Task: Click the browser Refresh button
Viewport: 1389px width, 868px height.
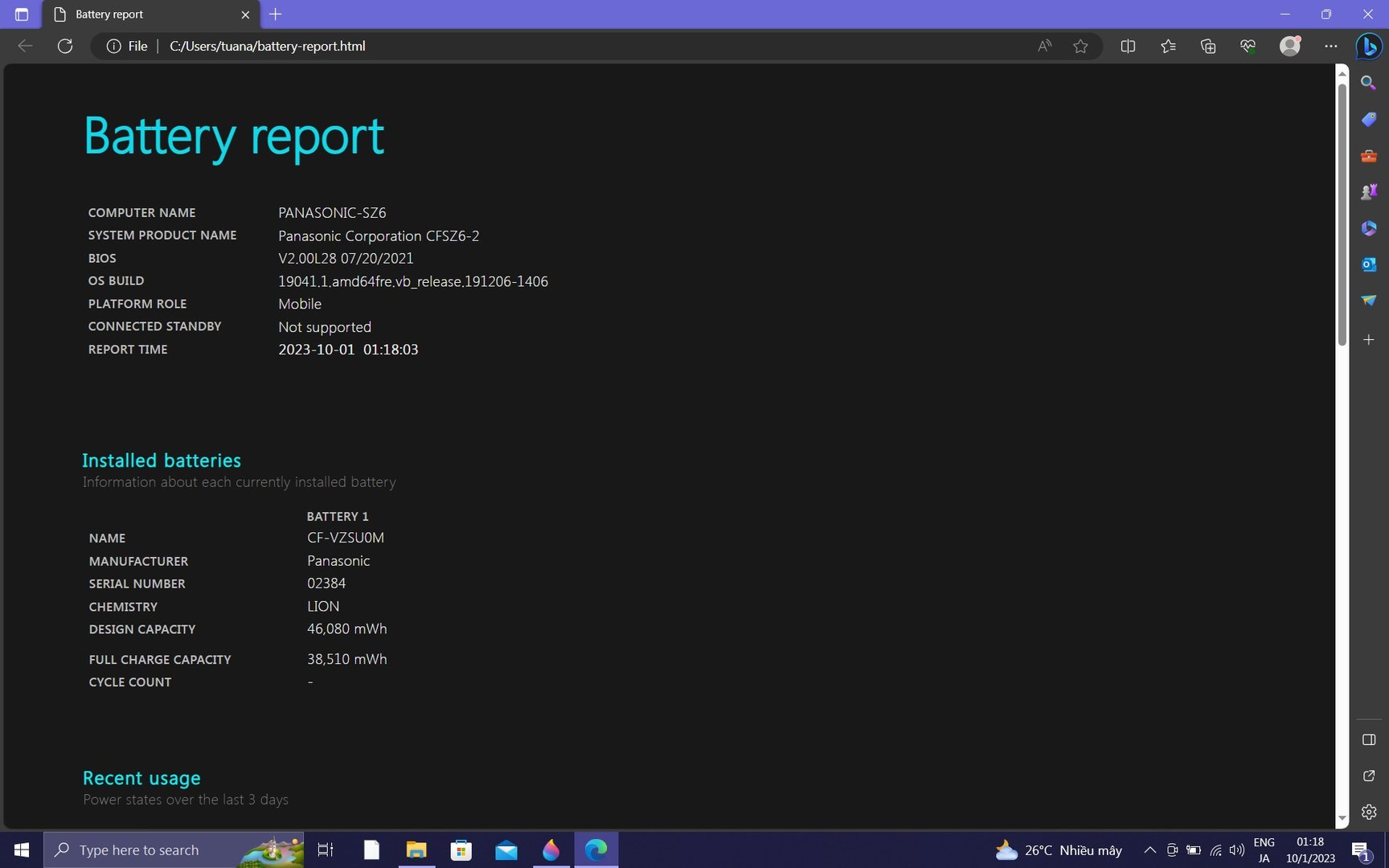Action: (x=65, y=47)
